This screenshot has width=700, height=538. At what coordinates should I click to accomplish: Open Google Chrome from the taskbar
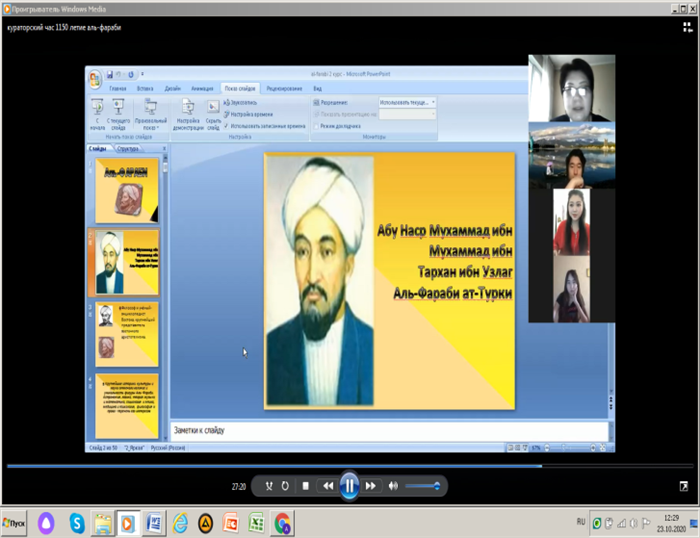point(283,521)
